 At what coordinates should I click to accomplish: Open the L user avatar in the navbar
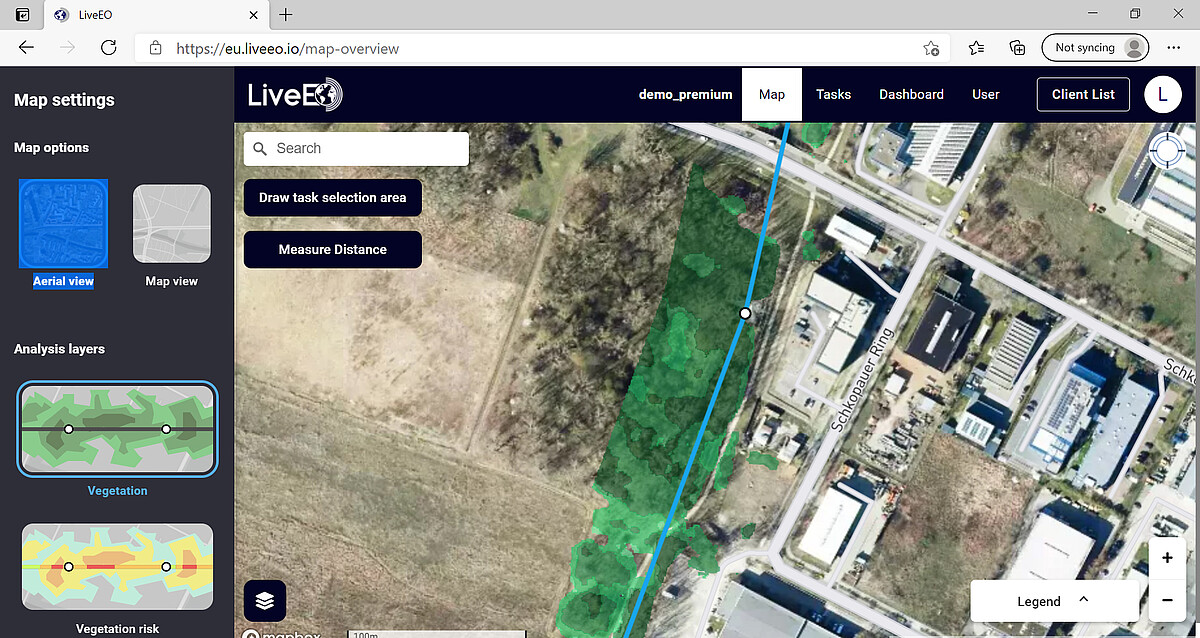(1162, 94)
